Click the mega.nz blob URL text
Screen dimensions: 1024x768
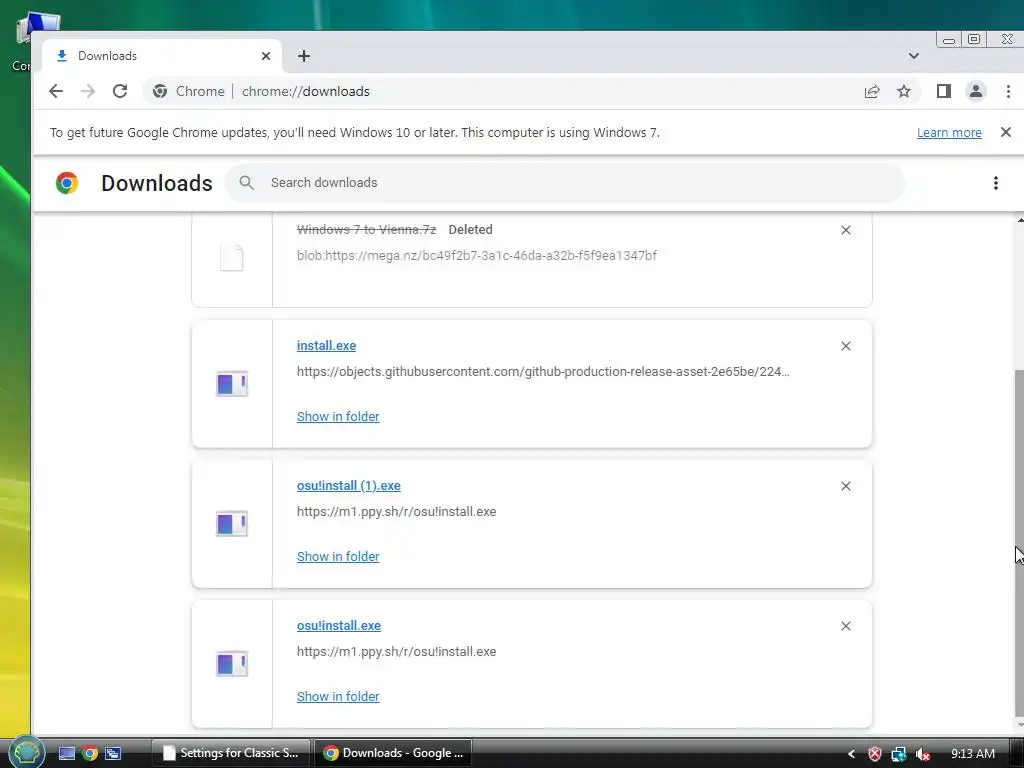point(477,255)
